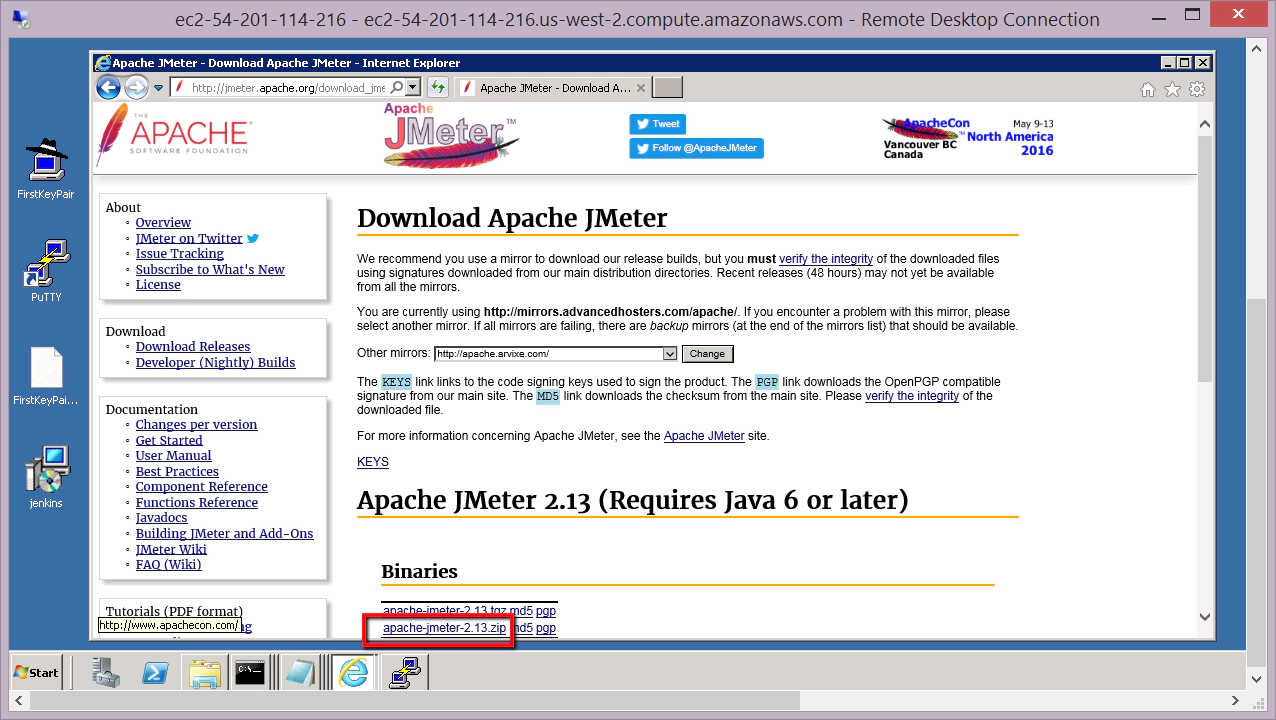The height and width of the screenshot is (720, 1276).
Task: Click the Follow @ApacheJMeter button
Action: (x=696, y=148)
